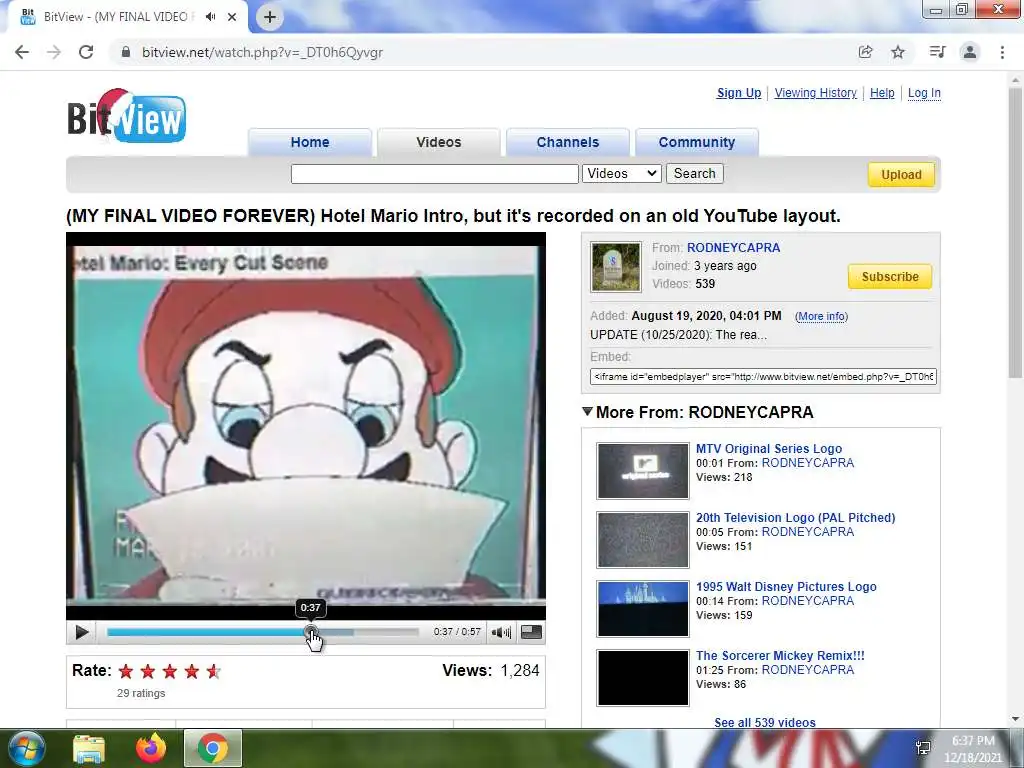Click the '29 ratings' text
Screen dimensions: 1024x768
pos(141,694)
